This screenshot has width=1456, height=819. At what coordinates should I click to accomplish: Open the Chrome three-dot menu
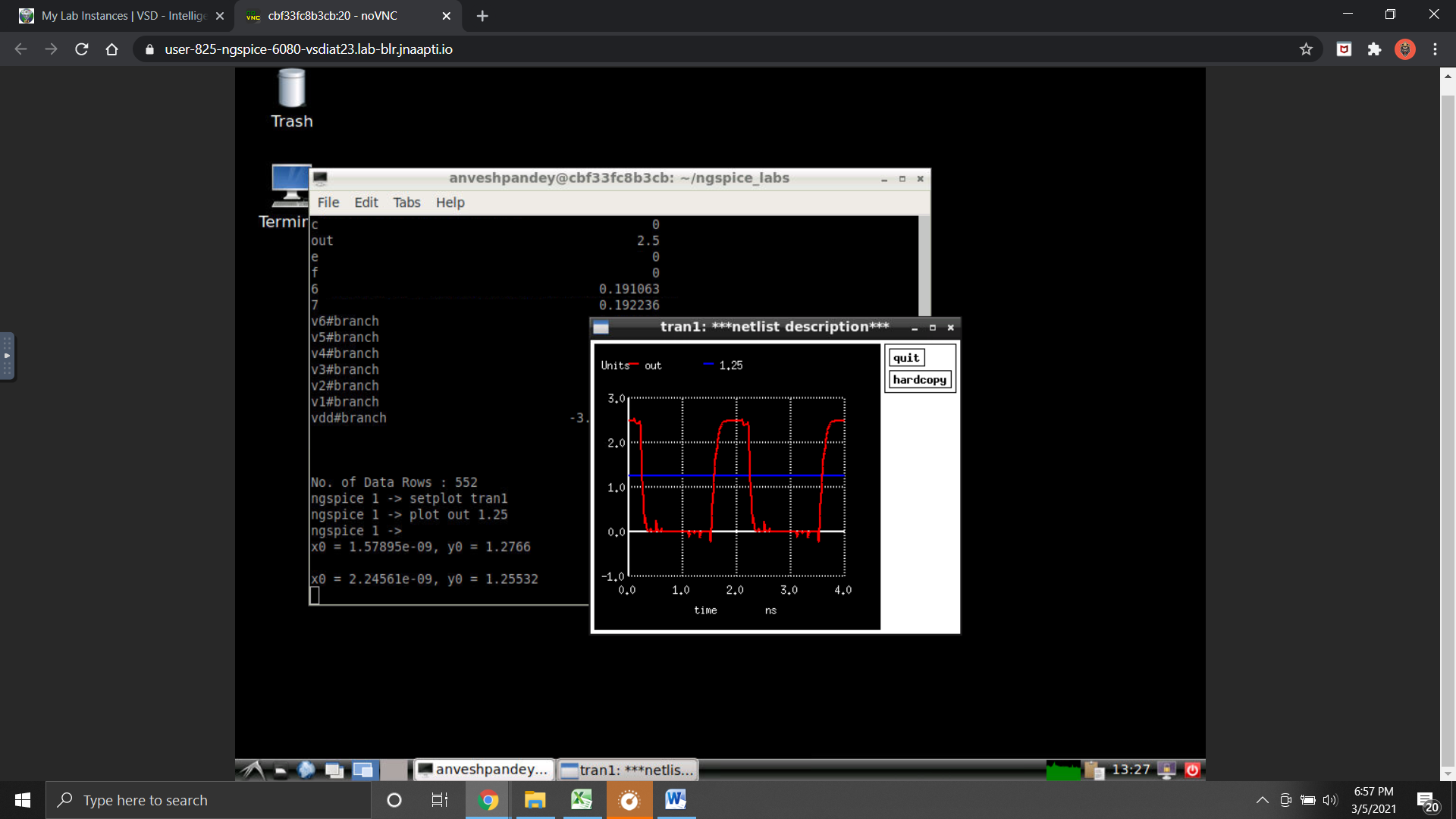pyautogui.click(x=1435, y=49)
